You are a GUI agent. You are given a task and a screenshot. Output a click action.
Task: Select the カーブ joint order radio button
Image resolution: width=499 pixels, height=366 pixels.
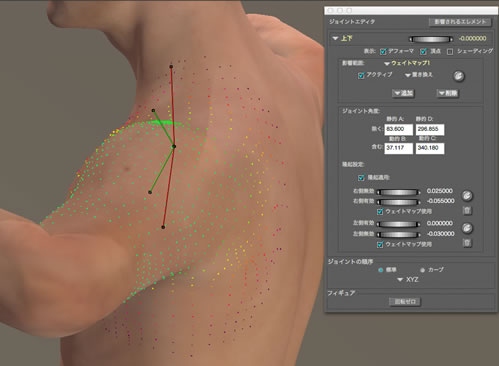(x=423, y=270)
